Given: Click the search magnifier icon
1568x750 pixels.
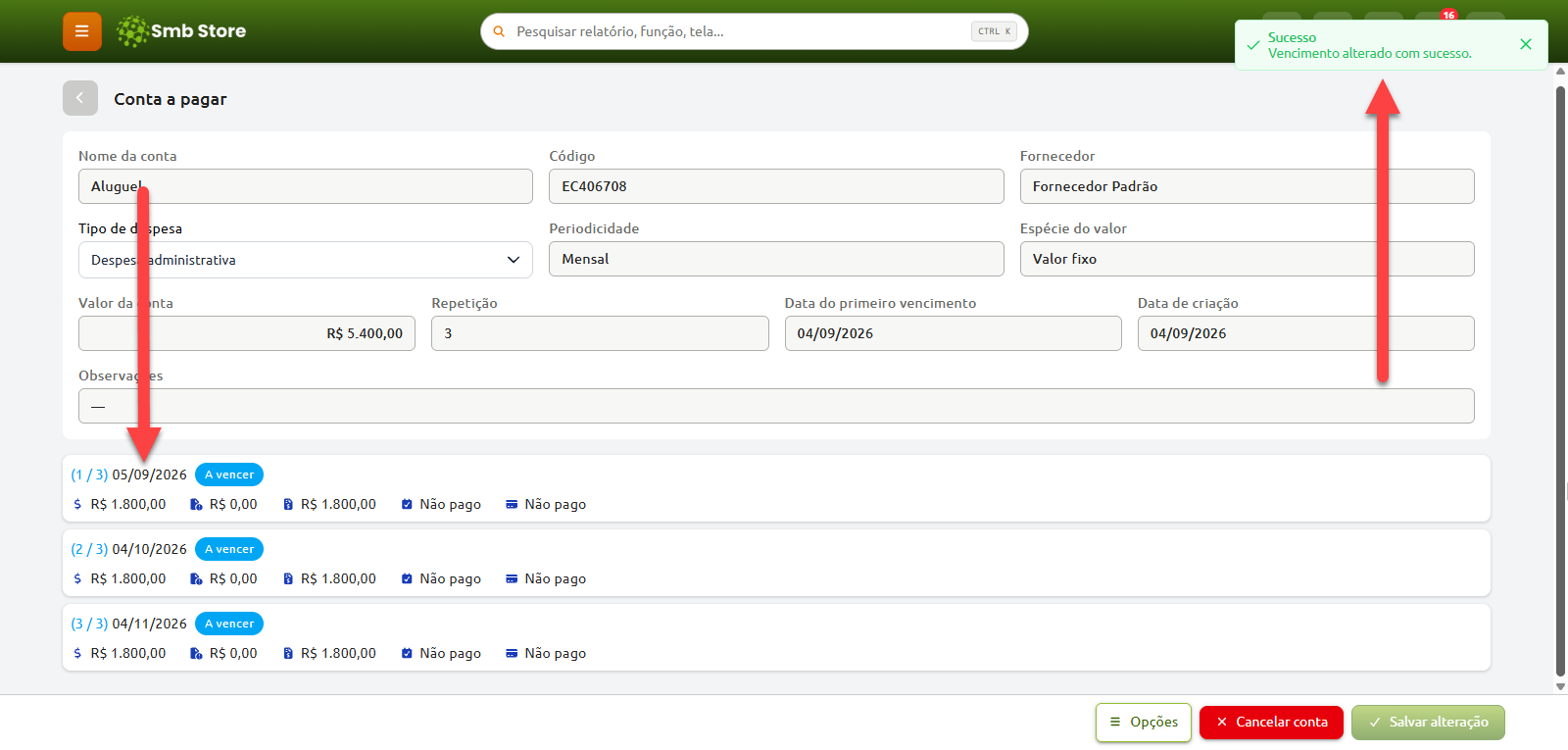Looking at the screenshot, I should click(499, 31).
